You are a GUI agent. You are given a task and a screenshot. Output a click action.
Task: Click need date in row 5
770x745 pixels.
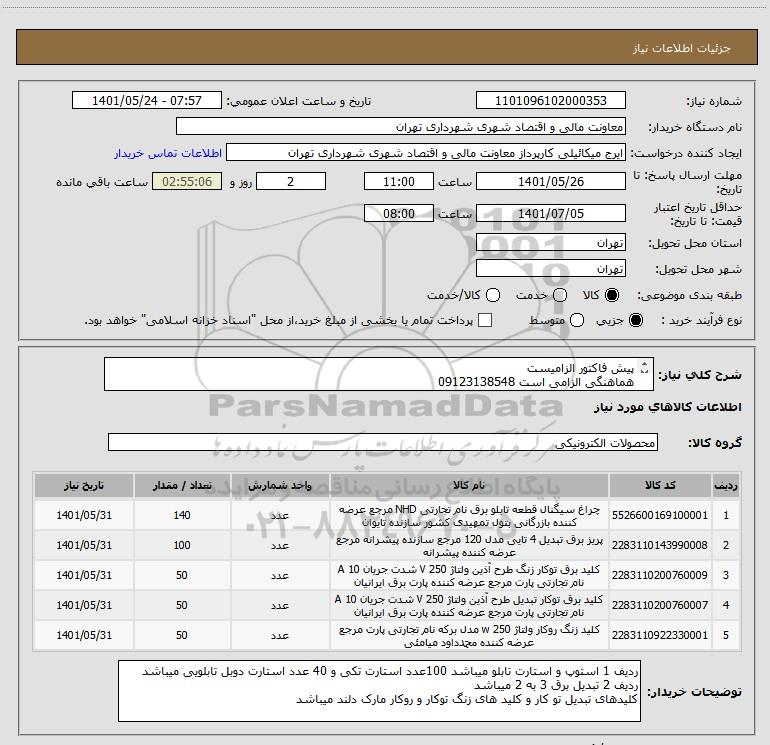[x=84, y=635]
